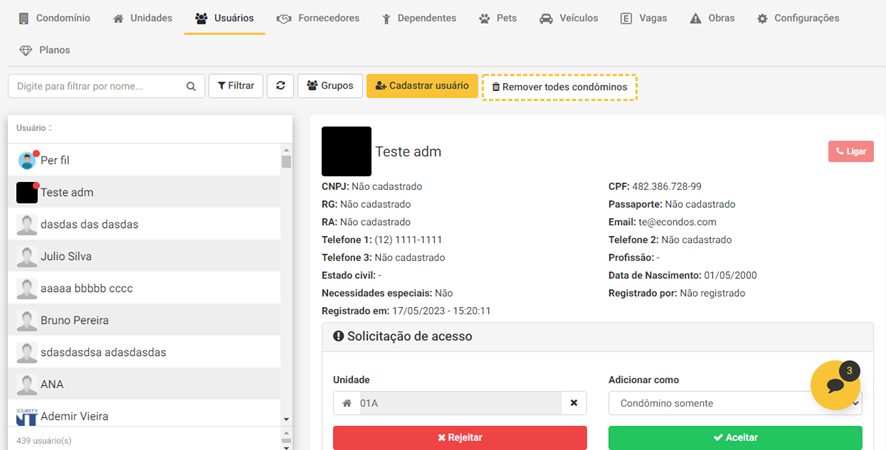The image size is (886, 450).
Task: Switch to the Unidades tab
Action: click(x=142, y=18)
